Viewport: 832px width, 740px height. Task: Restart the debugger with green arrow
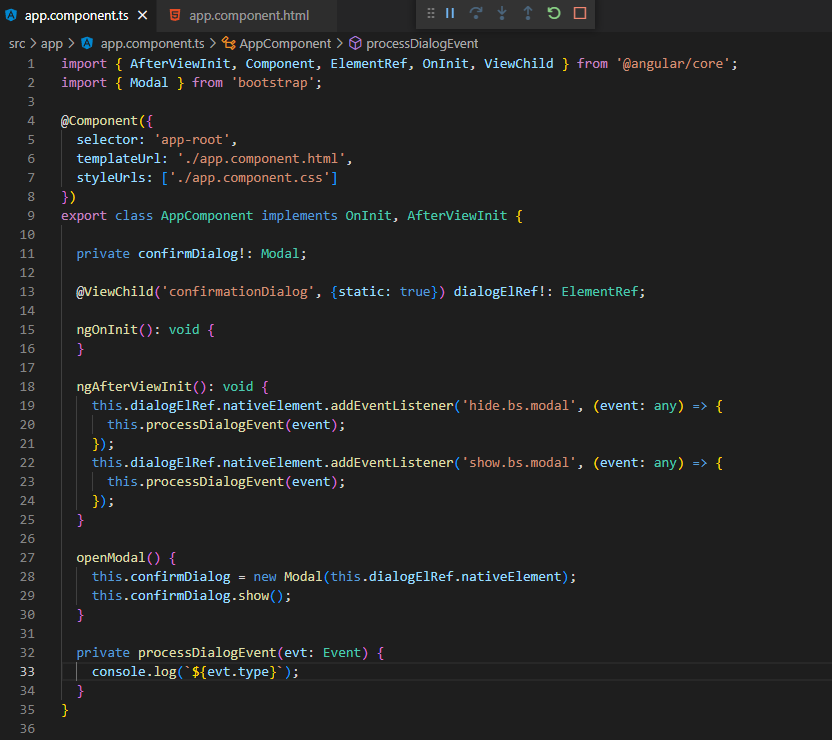coord(554,13)
